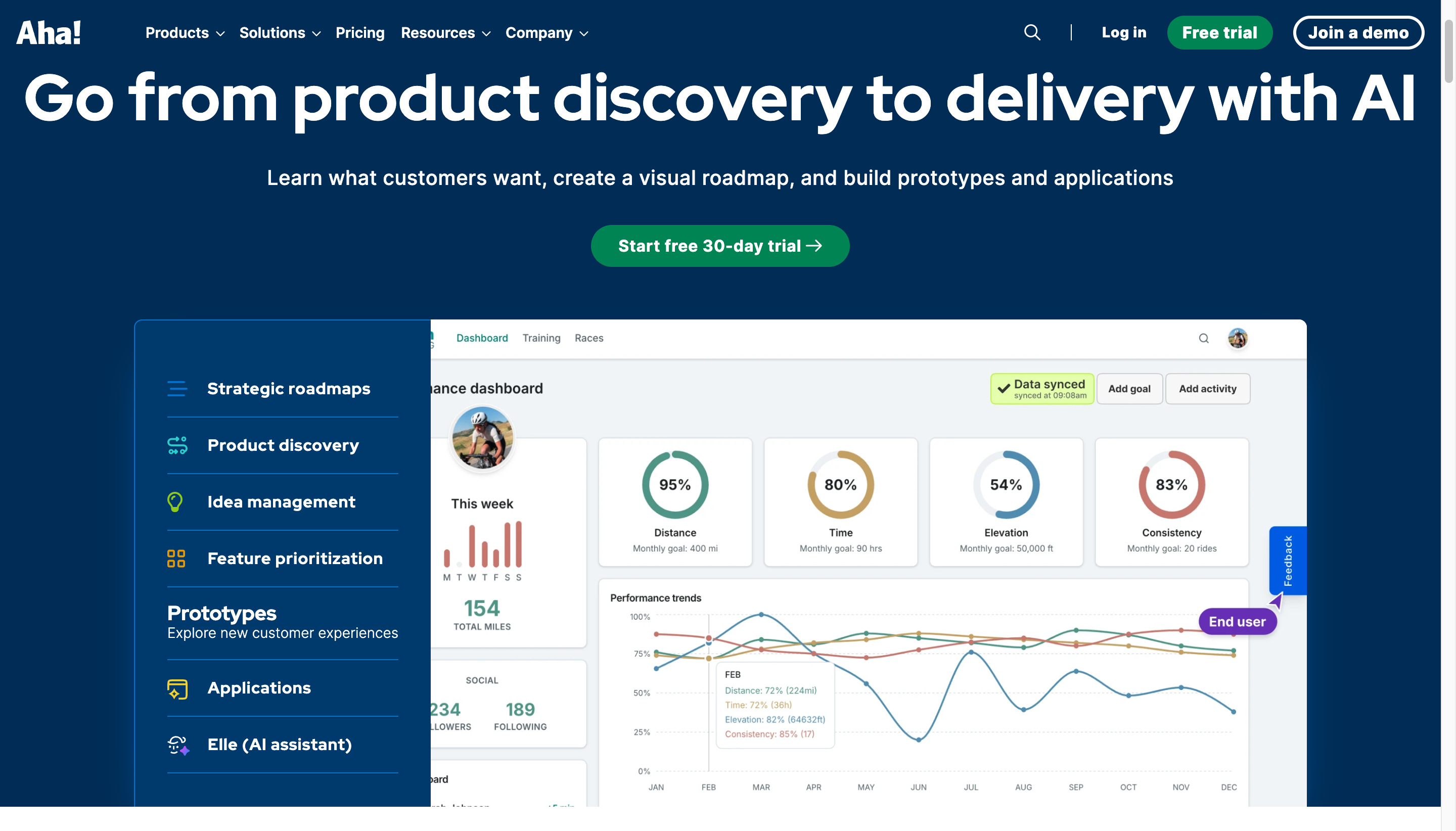Click the 54% Elevation progress ring
This screenshot has height=831, width=1456.
pyautogui.click(x=1006, y=485)
